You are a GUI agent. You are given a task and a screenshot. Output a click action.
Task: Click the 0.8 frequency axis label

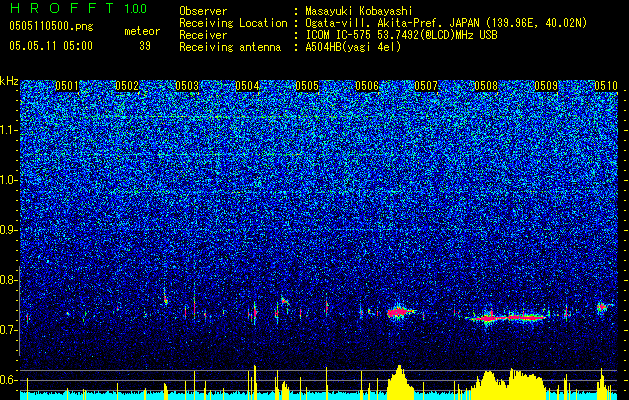coord(8,280)
